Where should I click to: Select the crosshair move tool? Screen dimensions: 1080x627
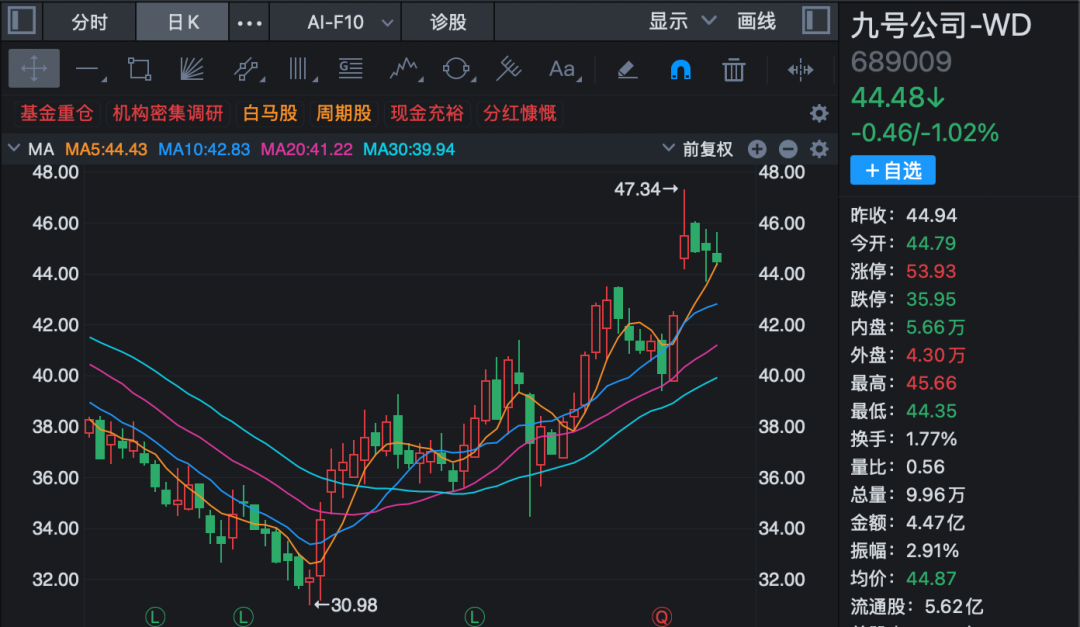34,68
